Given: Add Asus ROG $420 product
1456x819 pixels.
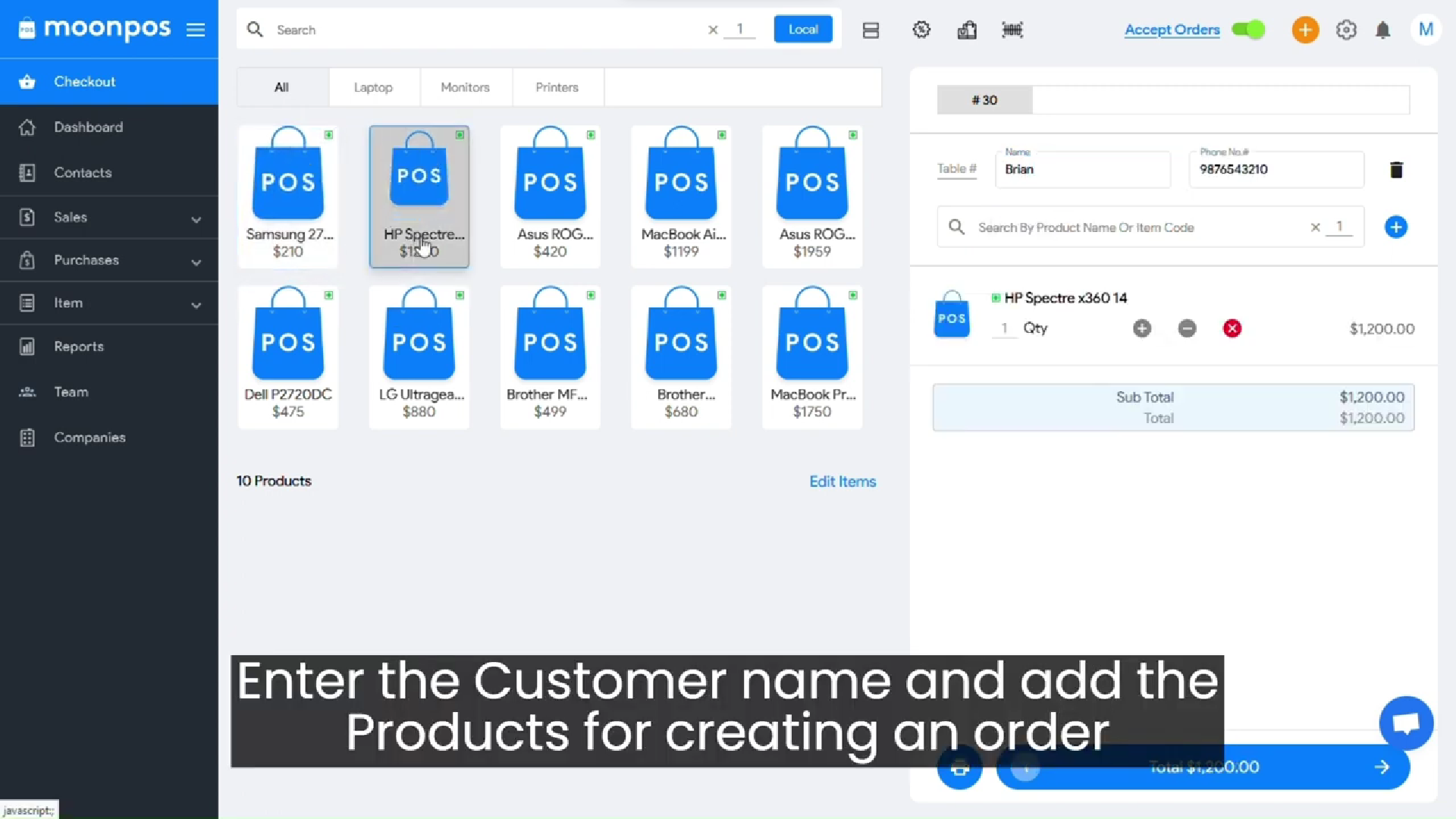Looking at the screenshot, I should (551, 196).
